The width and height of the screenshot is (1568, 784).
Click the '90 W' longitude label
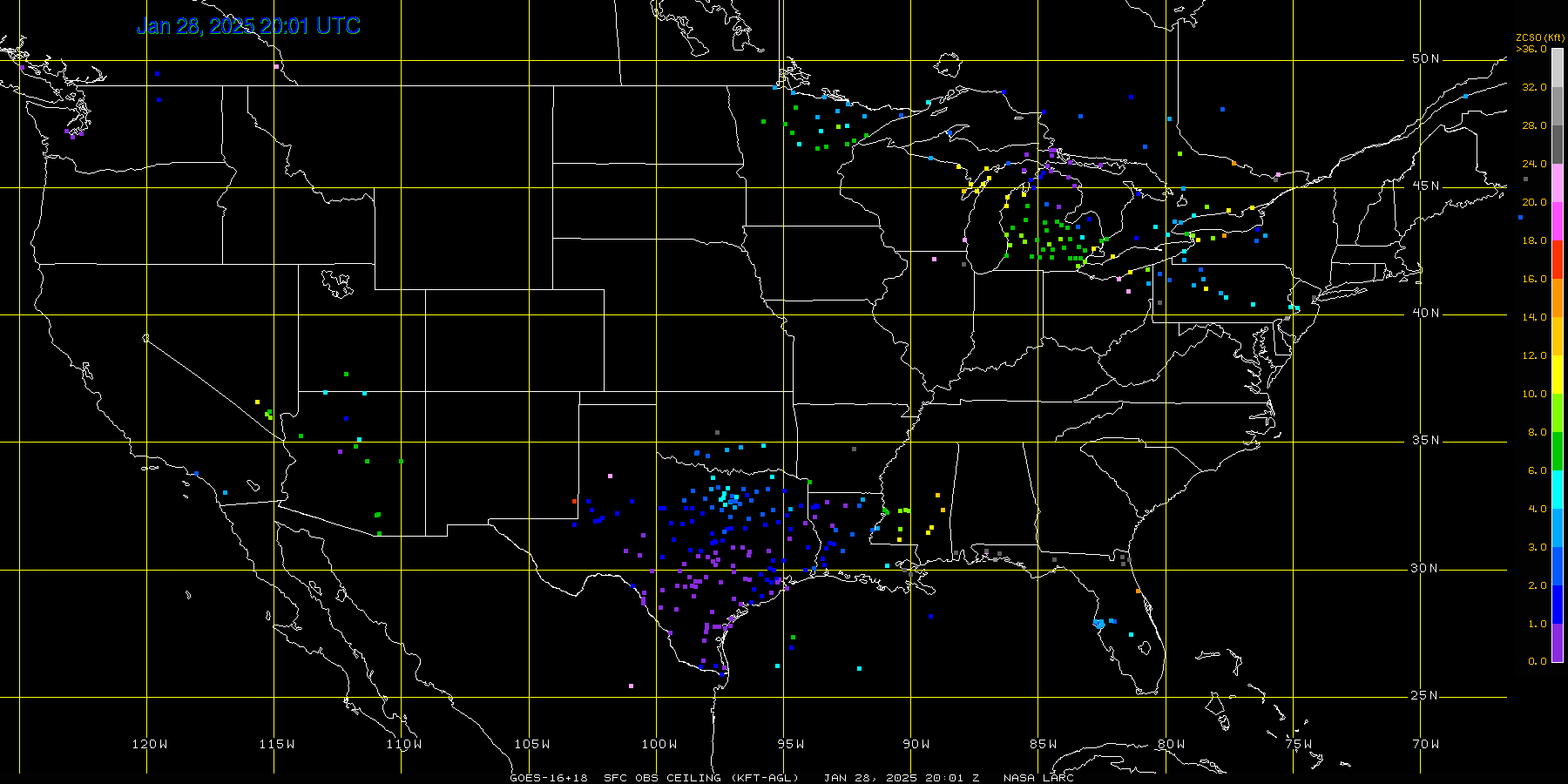point(916,744)
